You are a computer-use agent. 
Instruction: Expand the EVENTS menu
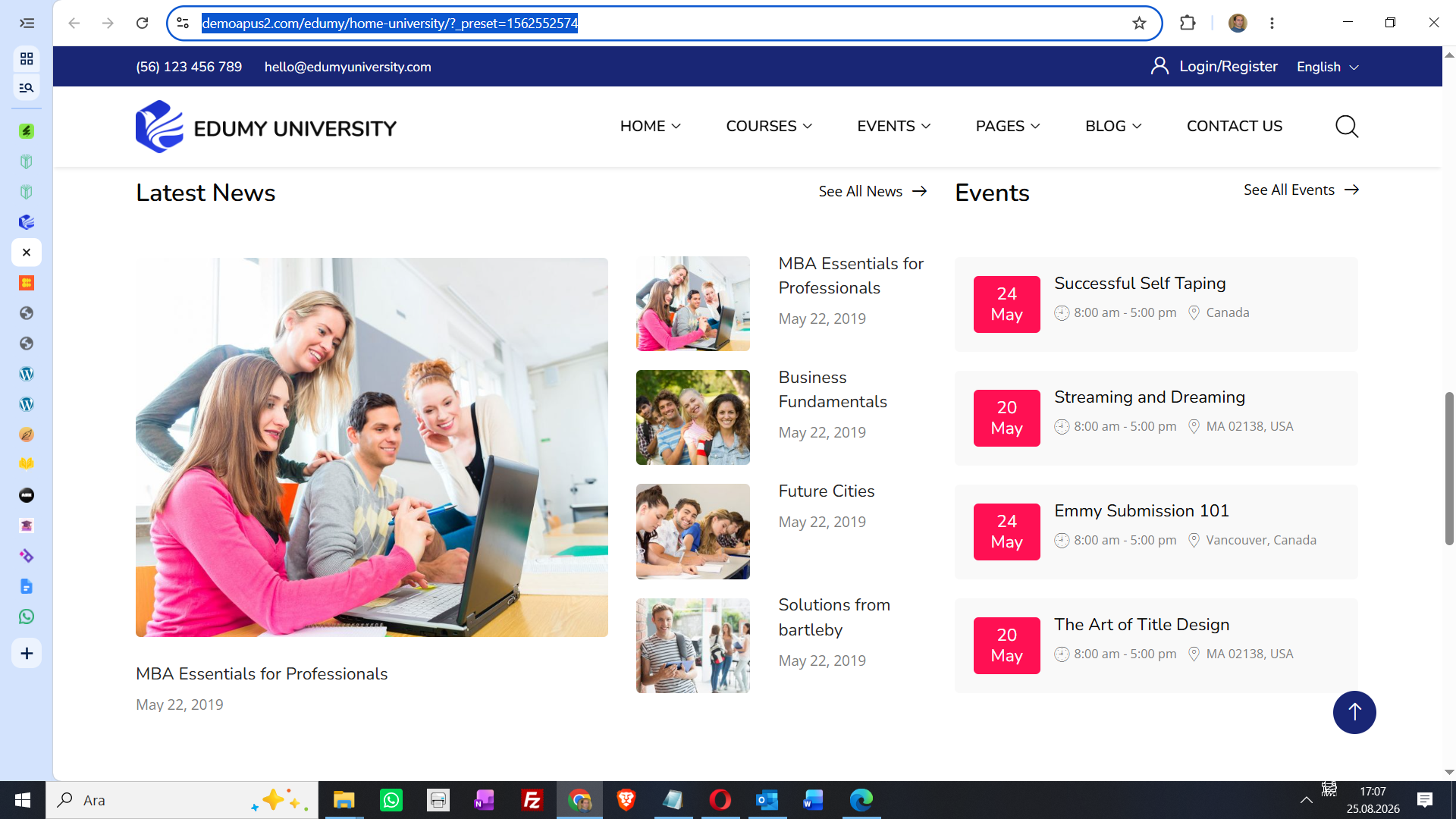[x=894, y=127]
